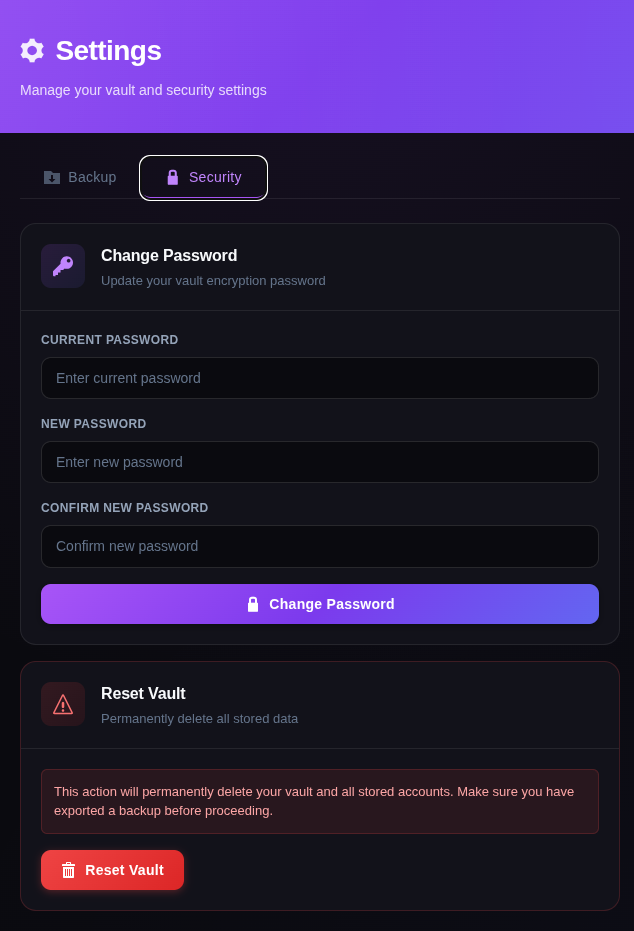Click the Change Password section header
This screenshot has width=634, height=931.
click(x=168, y=256)
